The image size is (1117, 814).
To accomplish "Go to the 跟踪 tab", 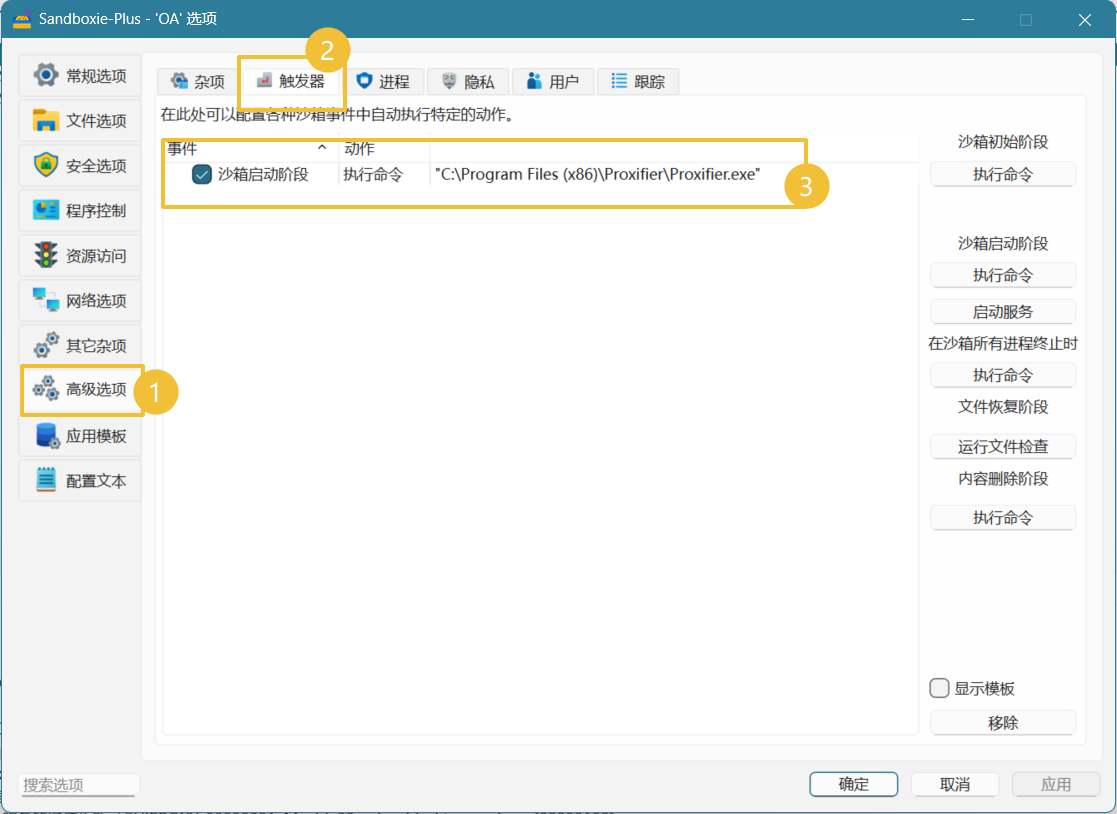I will (x=638, y=82).
